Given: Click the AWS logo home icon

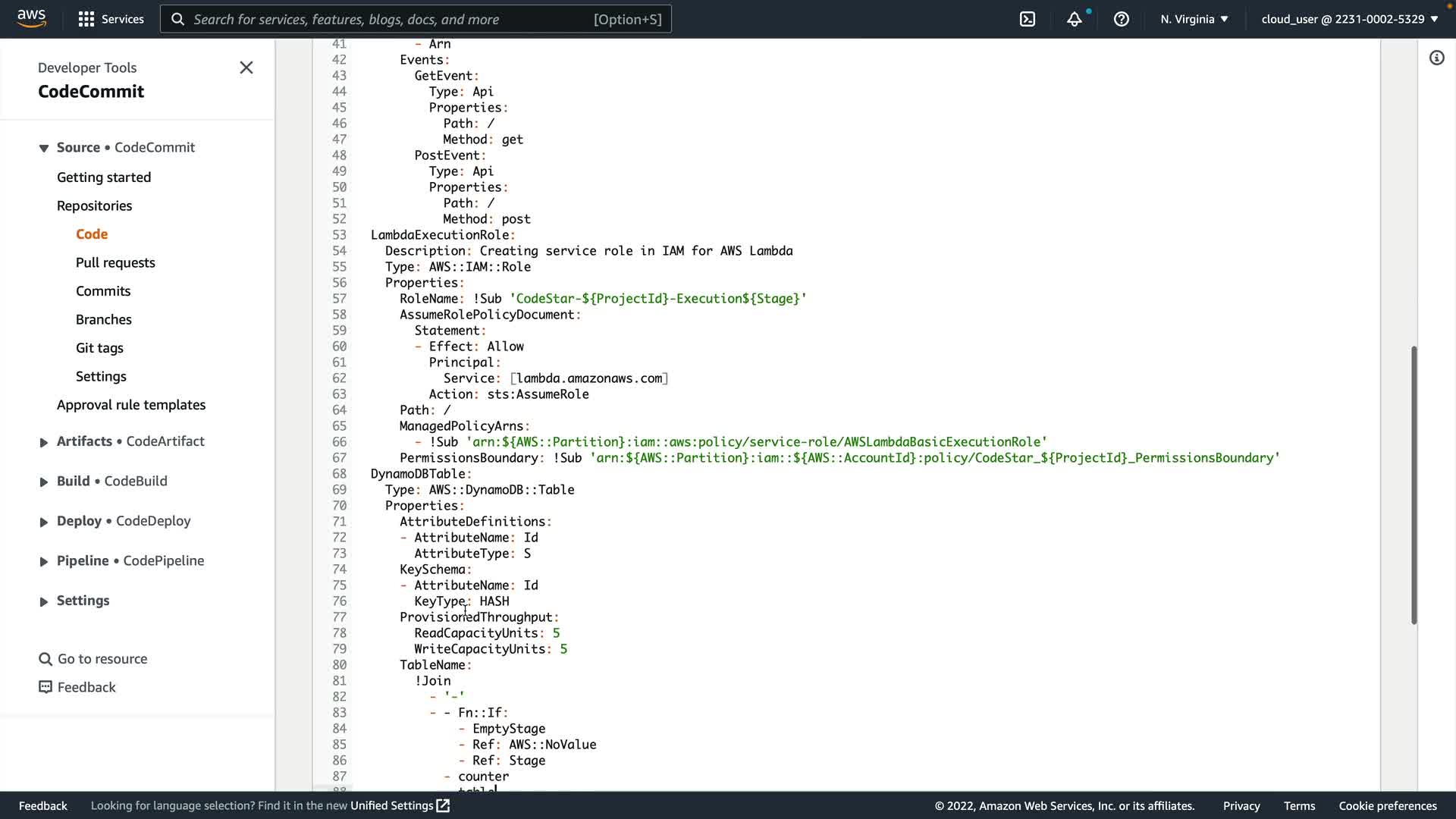Looking at the screenshot, I should click(x=31, y=18).
